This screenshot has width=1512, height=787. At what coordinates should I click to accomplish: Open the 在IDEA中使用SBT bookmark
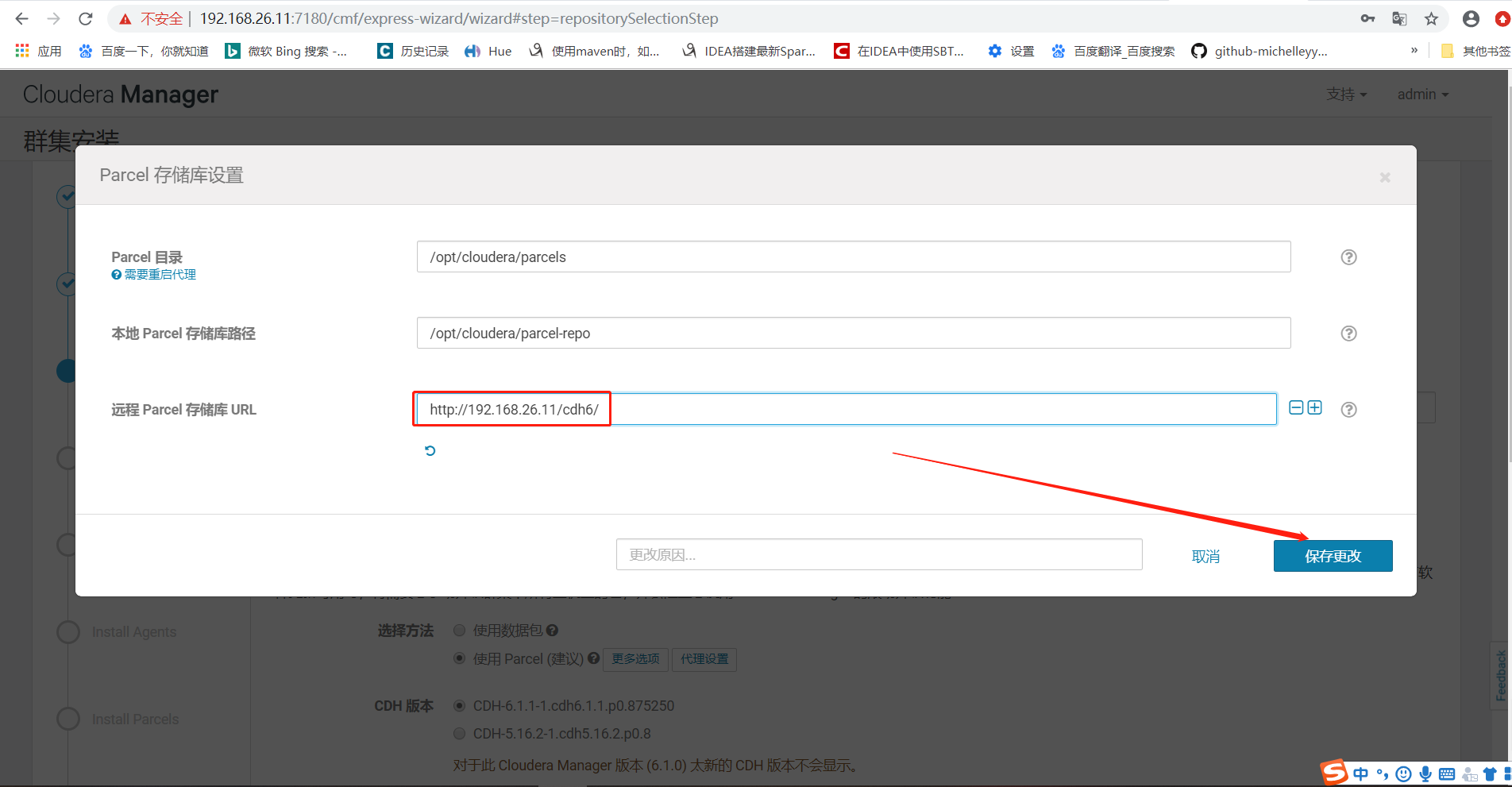coord(899,51)
